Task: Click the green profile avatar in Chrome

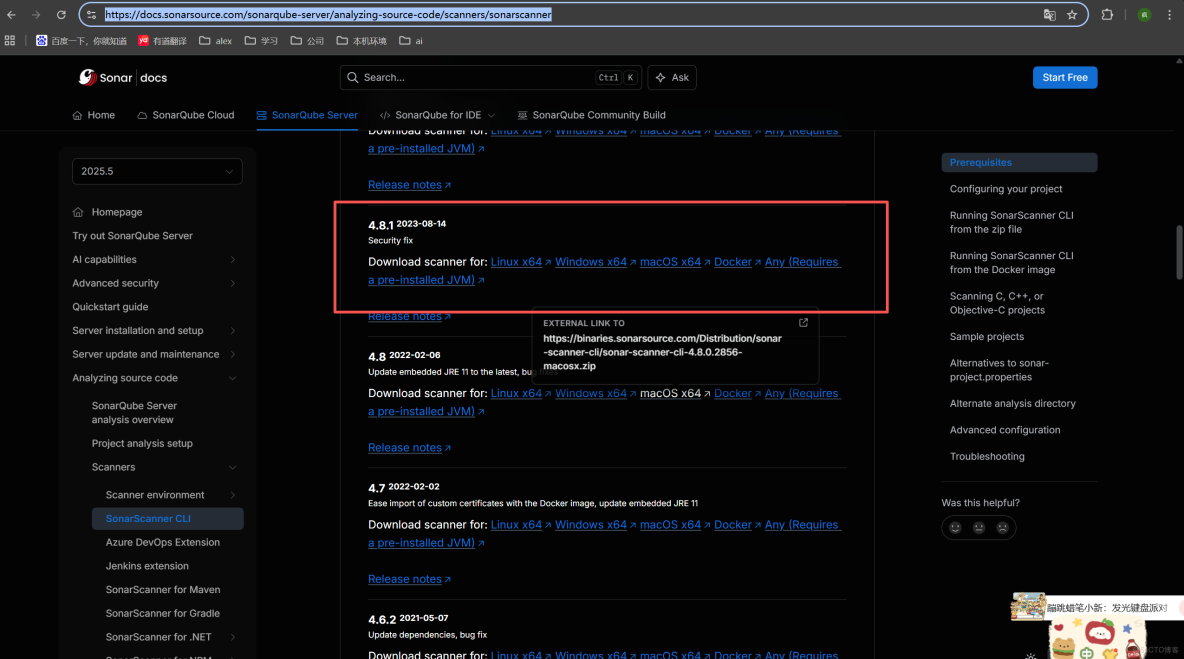Action: point(1143,15)
